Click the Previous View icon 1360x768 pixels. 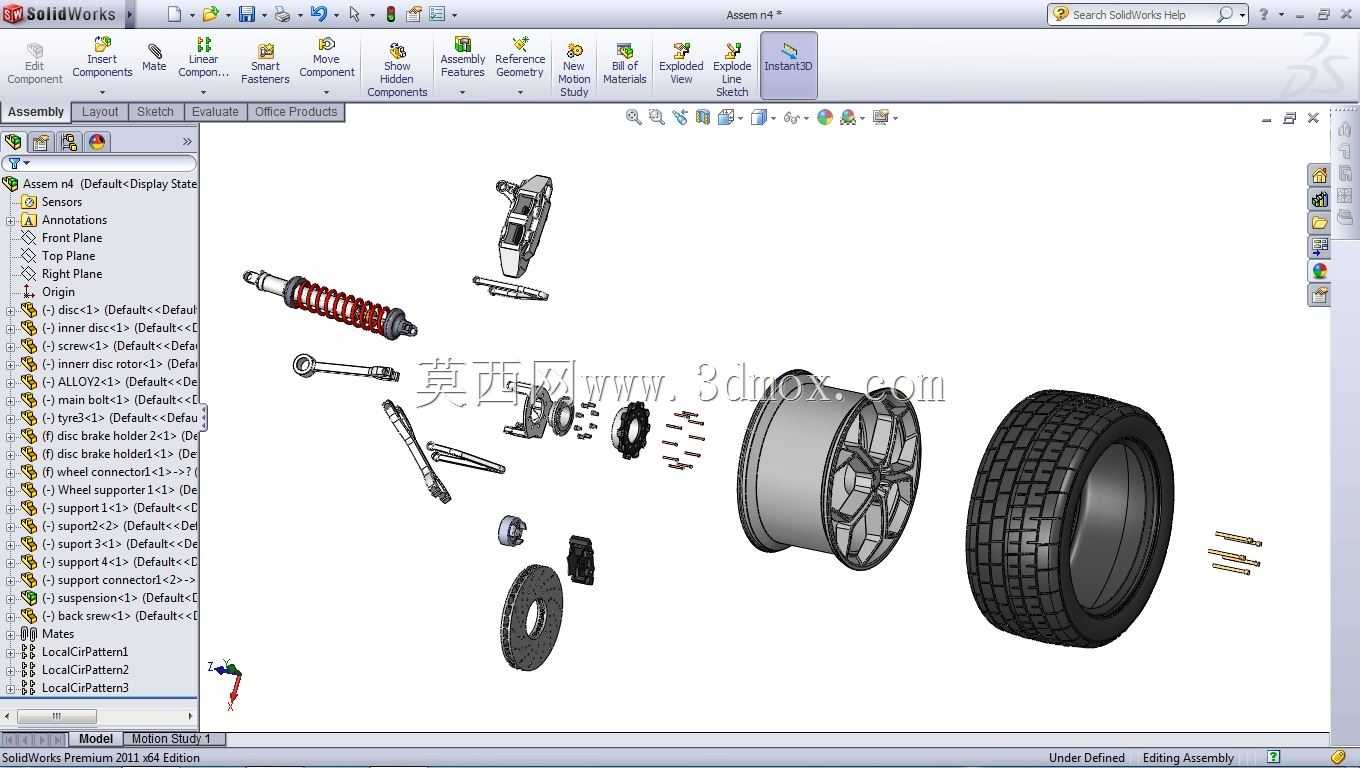pyautogui.click(x=680, y=117)
